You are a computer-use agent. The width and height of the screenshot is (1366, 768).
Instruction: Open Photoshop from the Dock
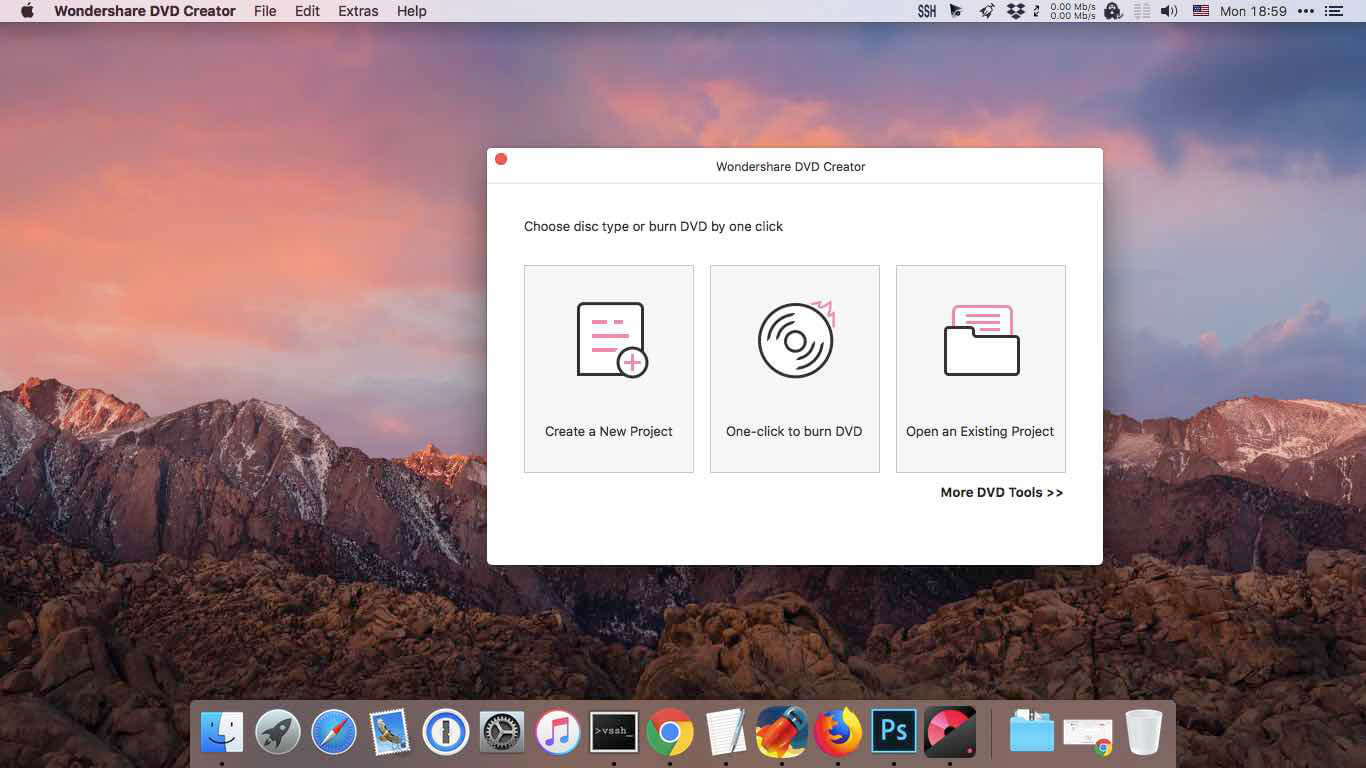(893, 731)
